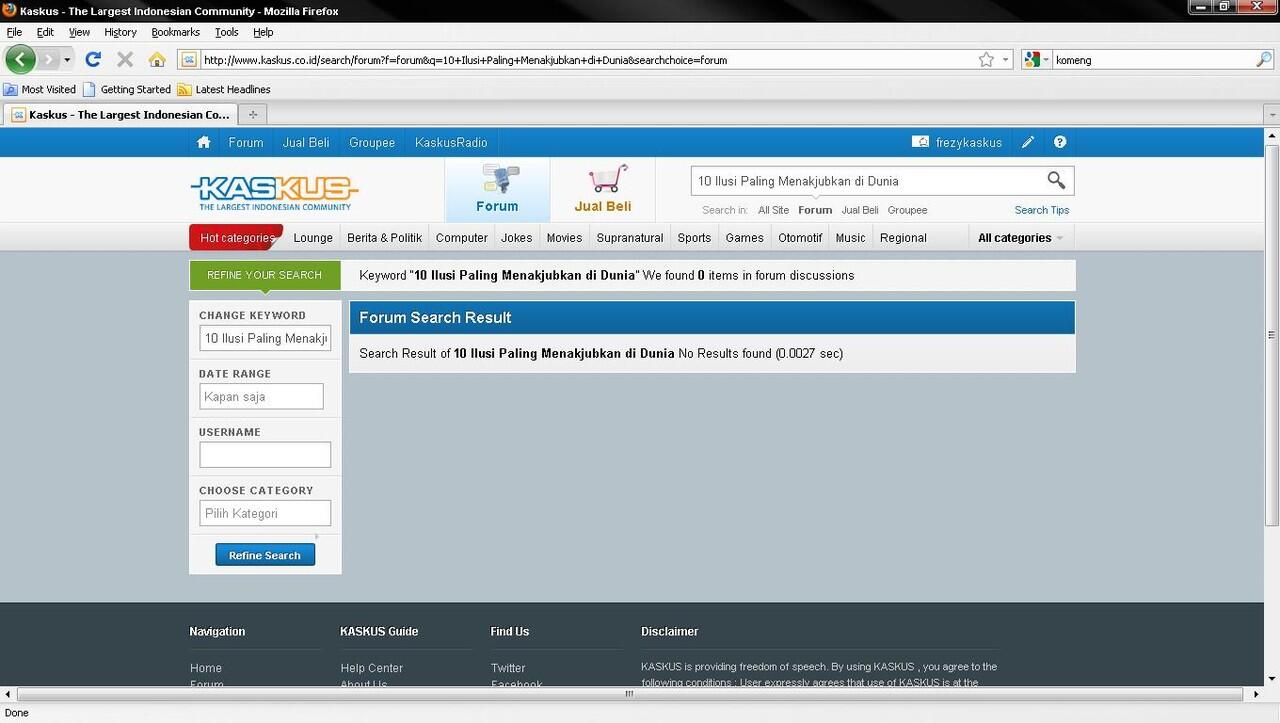
Task: Open the Pilih Kategori category dropdown
Action: (265, 513)
